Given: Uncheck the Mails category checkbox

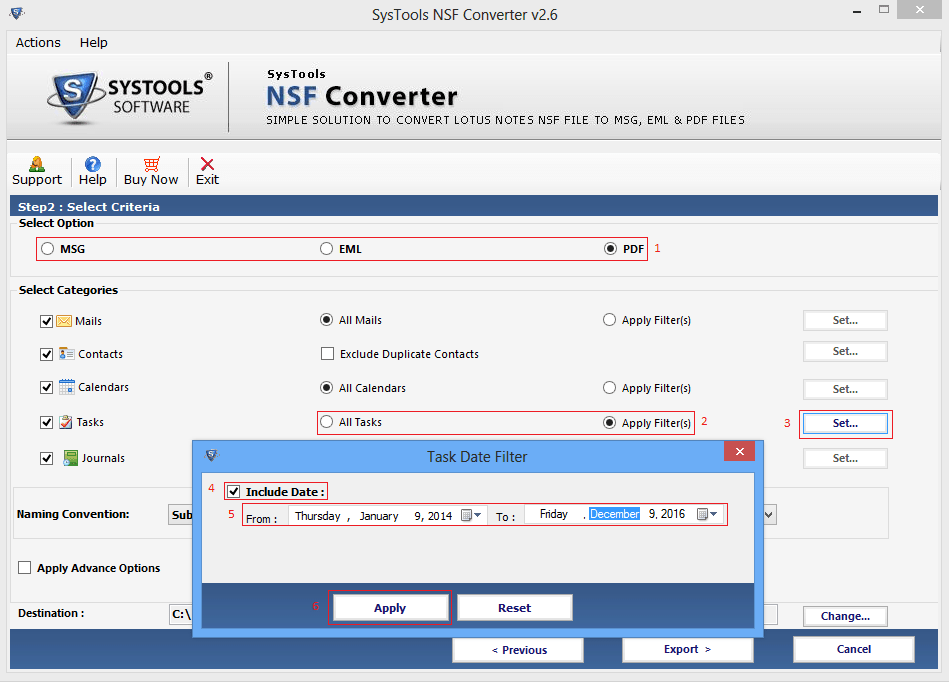Looking at the screenshot, I should click(x=46, y=321).
